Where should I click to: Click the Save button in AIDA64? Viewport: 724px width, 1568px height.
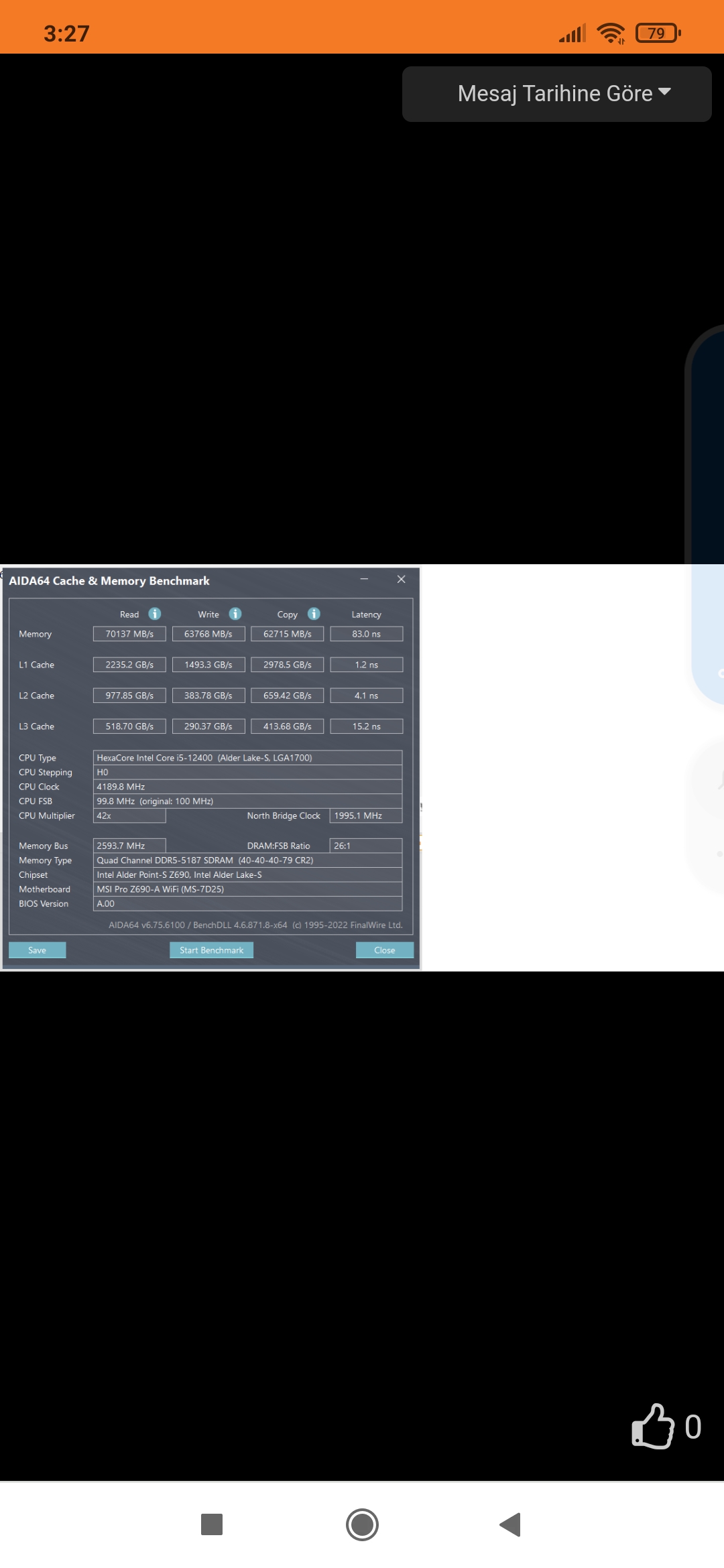pyautogui.click(x=38, y=950)
